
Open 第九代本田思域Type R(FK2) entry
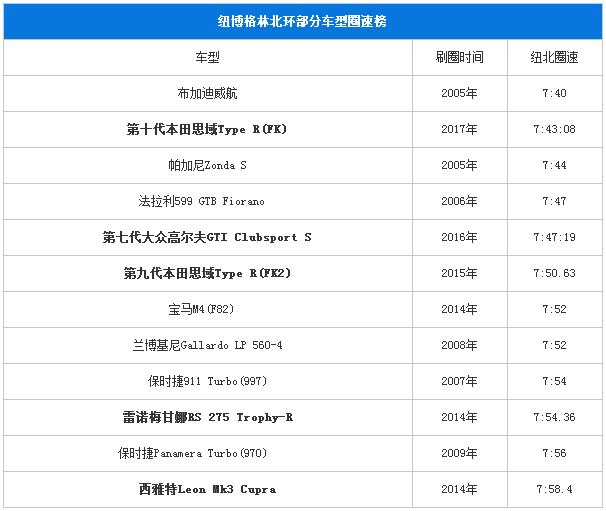click(207, 273)
